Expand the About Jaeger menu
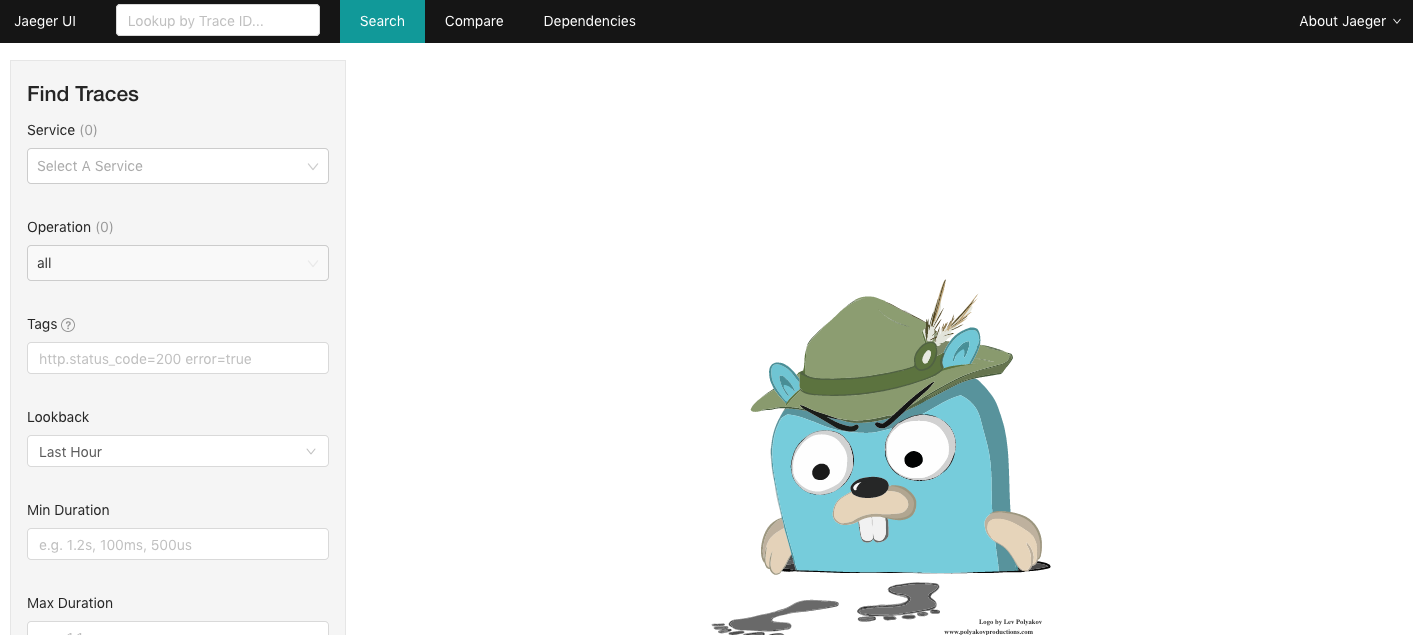 (1349, 21)
